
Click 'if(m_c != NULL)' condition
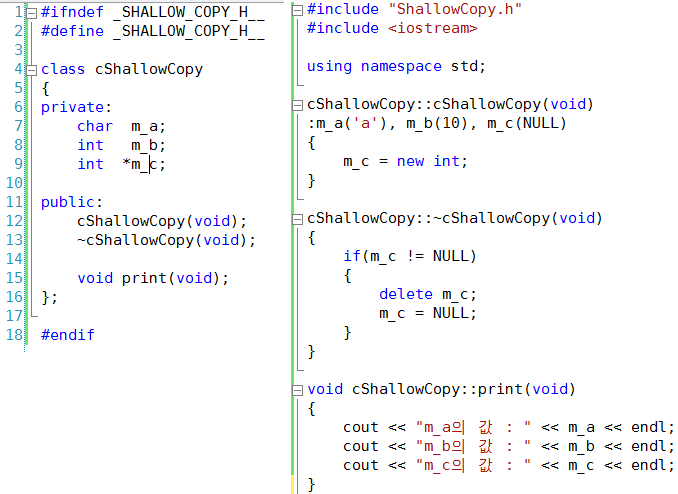coord(409,256)
